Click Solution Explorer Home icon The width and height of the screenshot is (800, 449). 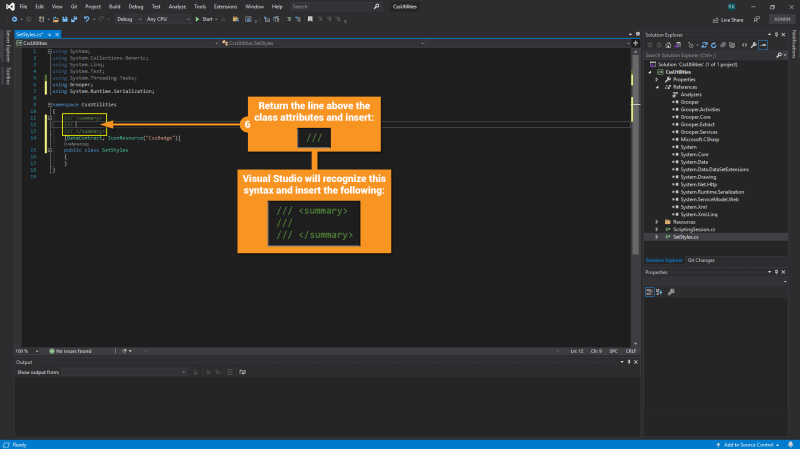670,44
